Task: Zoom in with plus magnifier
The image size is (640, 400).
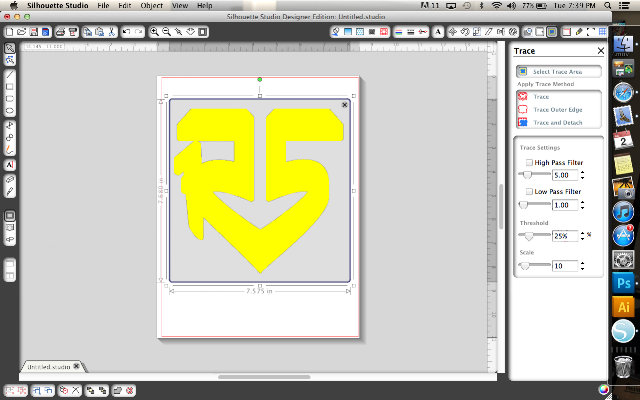Action: pos(154,32)
